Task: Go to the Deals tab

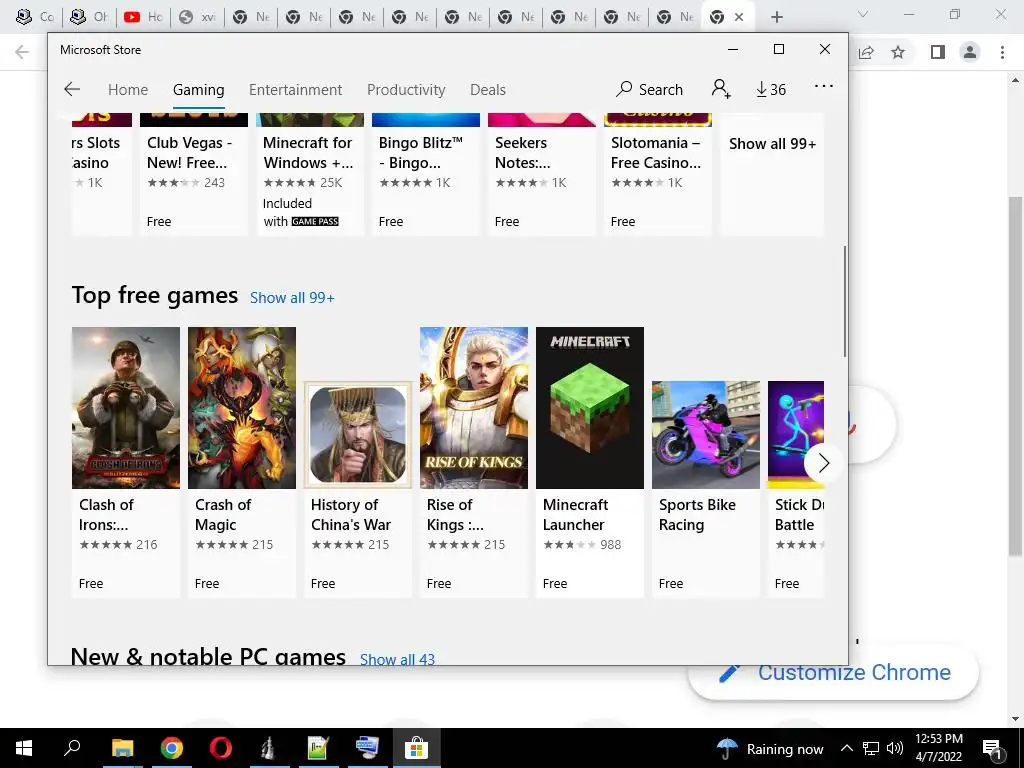Action: tap(488, 89)
